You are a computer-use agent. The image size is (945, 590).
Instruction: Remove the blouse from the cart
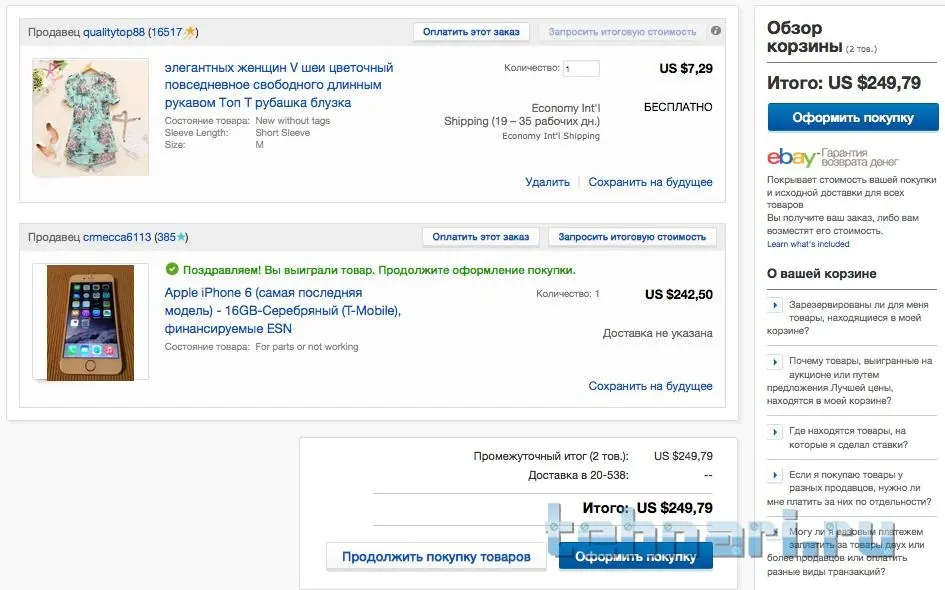point(547,182)
